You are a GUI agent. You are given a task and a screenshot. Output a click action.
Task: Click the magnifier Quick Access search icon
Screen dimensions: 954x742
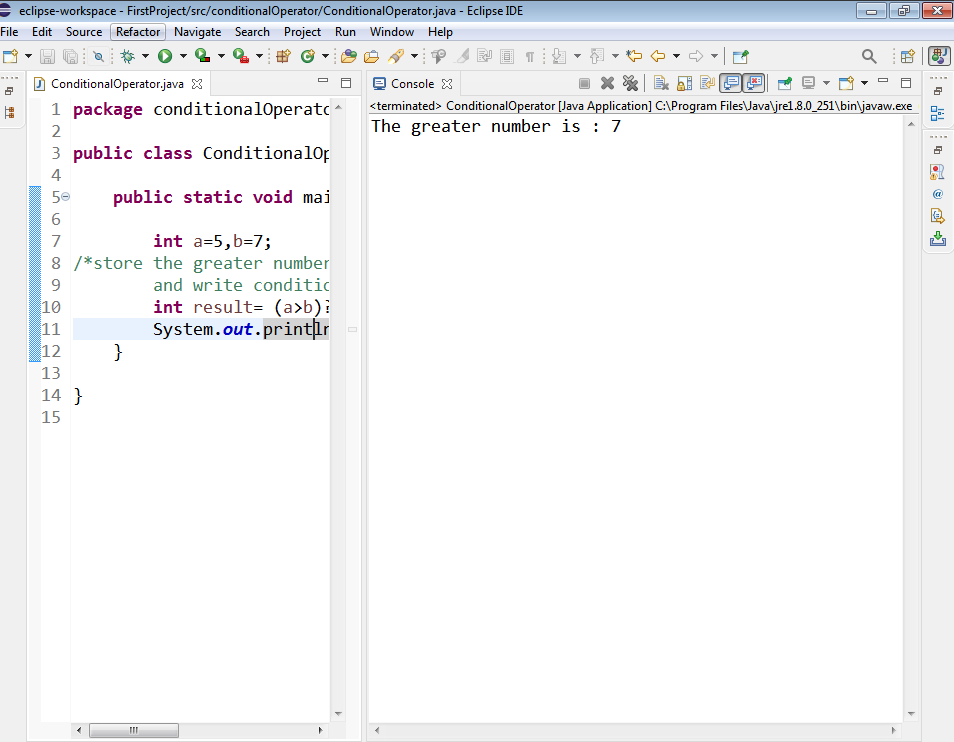[869, 57]
